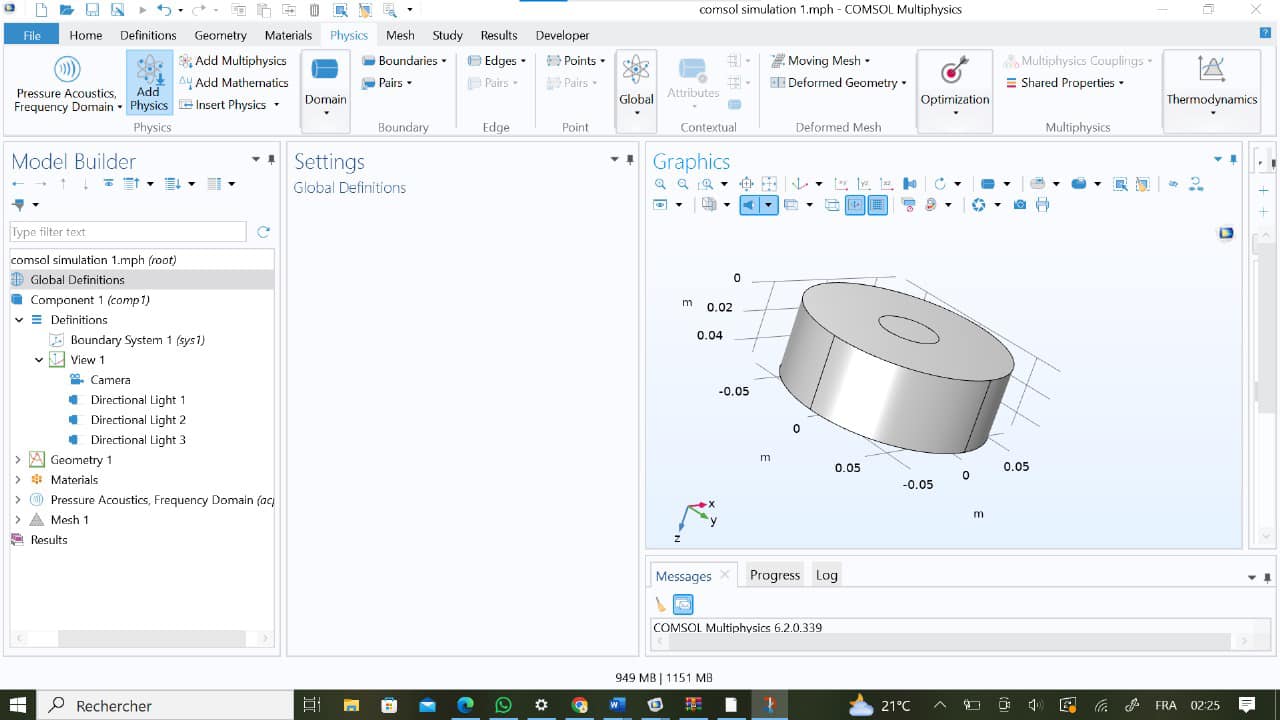1280x720 pixels.
Task: Click the Model Builder filter text field
Action: (x=128, y=232)
